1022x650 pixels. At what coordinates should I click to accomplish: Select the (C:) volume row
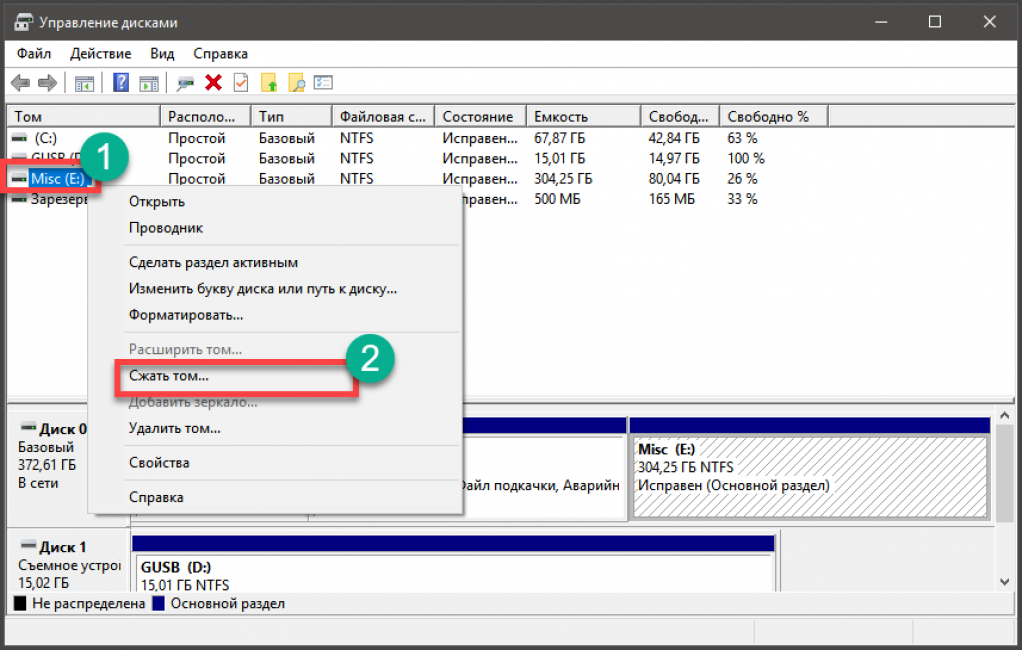pyautogui.click(x=46, y=138)
